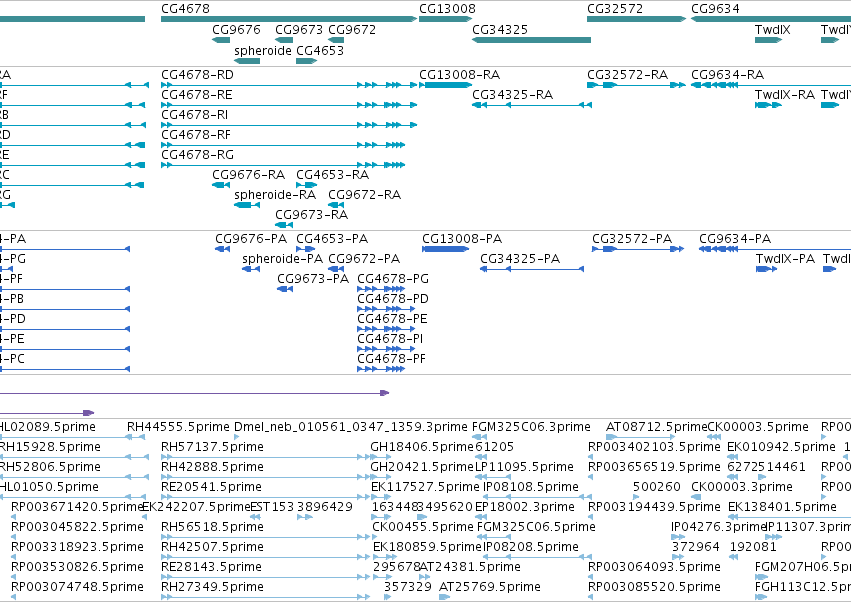Select the CG13008-RA transcript label

click(460, 75)
